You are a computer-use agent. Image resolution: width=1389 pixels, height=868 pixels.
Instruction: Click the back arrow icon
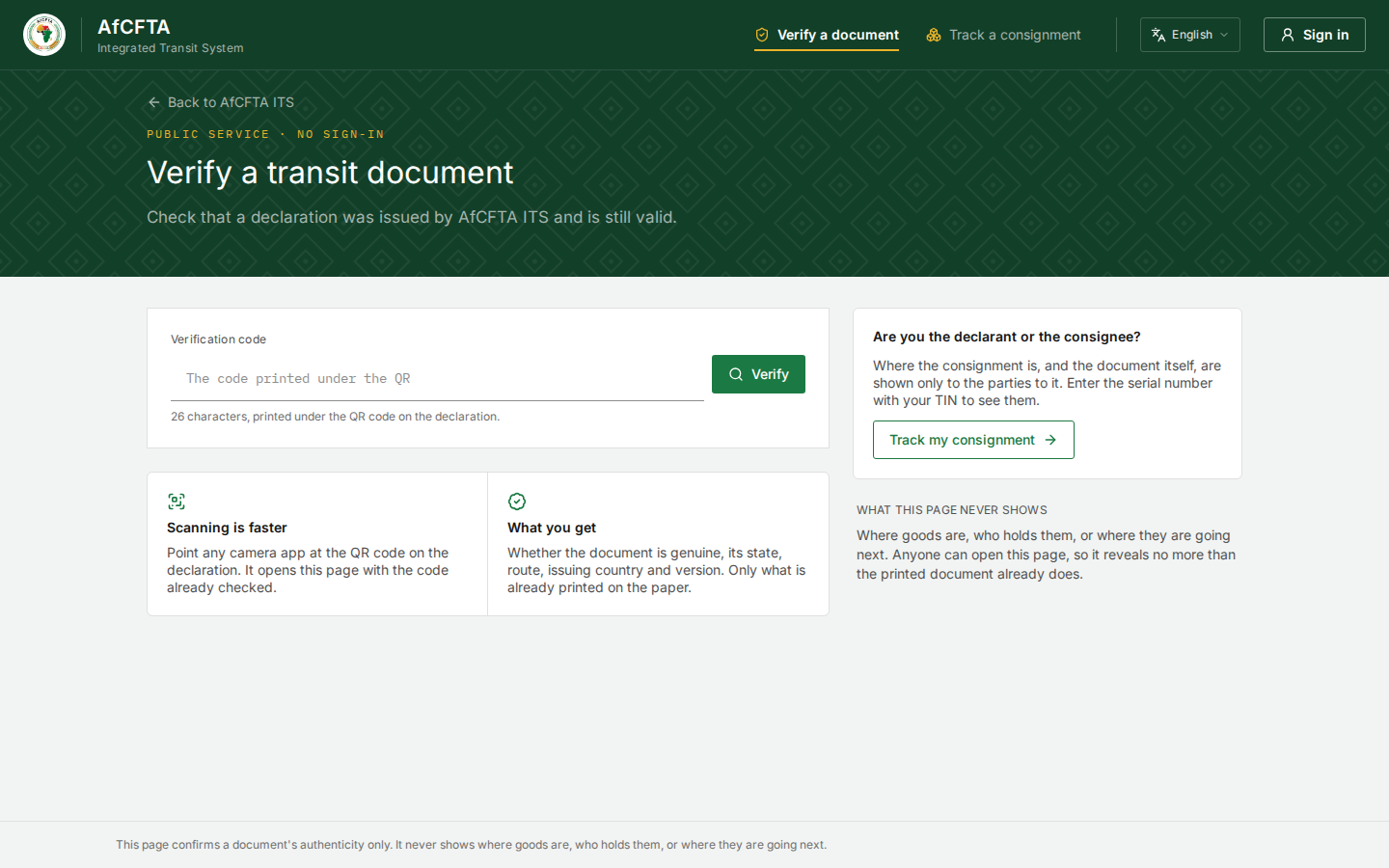click(x=154, y=102)
